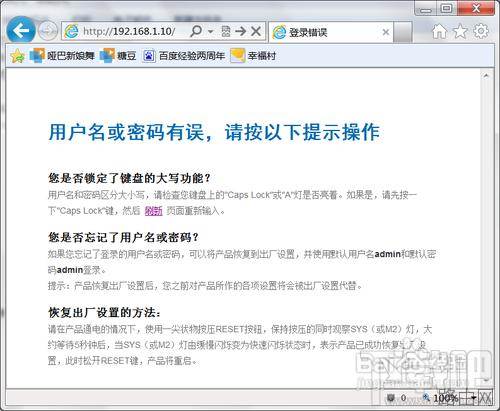Click the status bar icon beside 0
500x411 pixels.
391,397
